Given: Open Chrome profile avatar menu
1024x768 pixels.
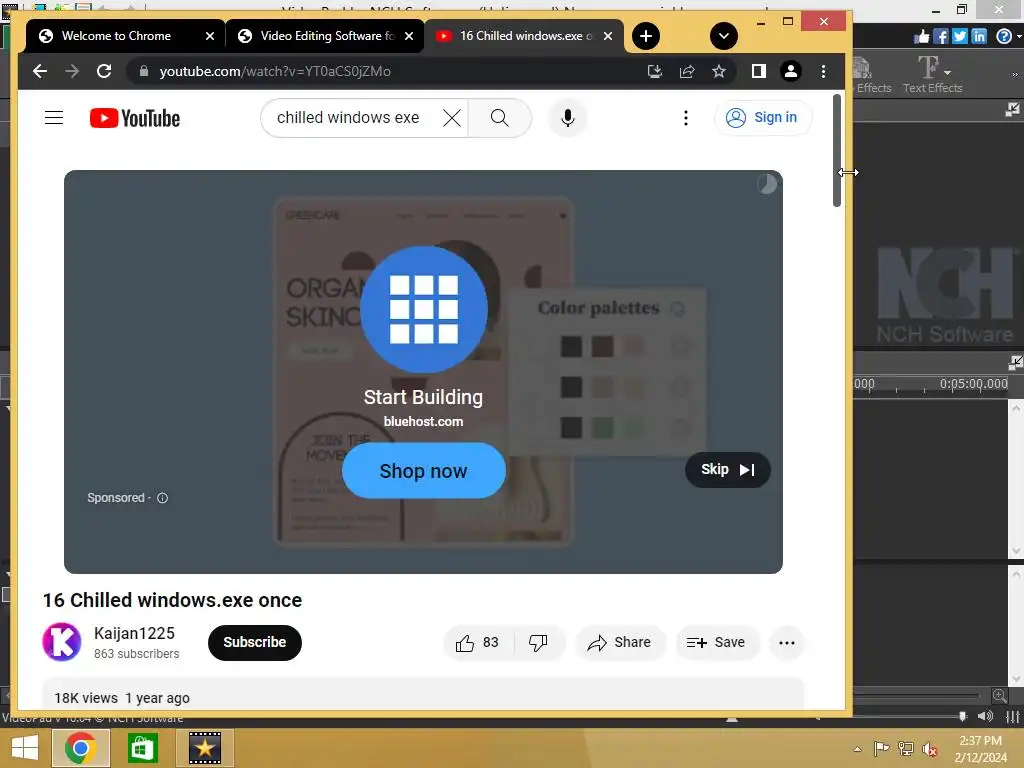Looking at the screenshot, I should [x=791, y=71].
